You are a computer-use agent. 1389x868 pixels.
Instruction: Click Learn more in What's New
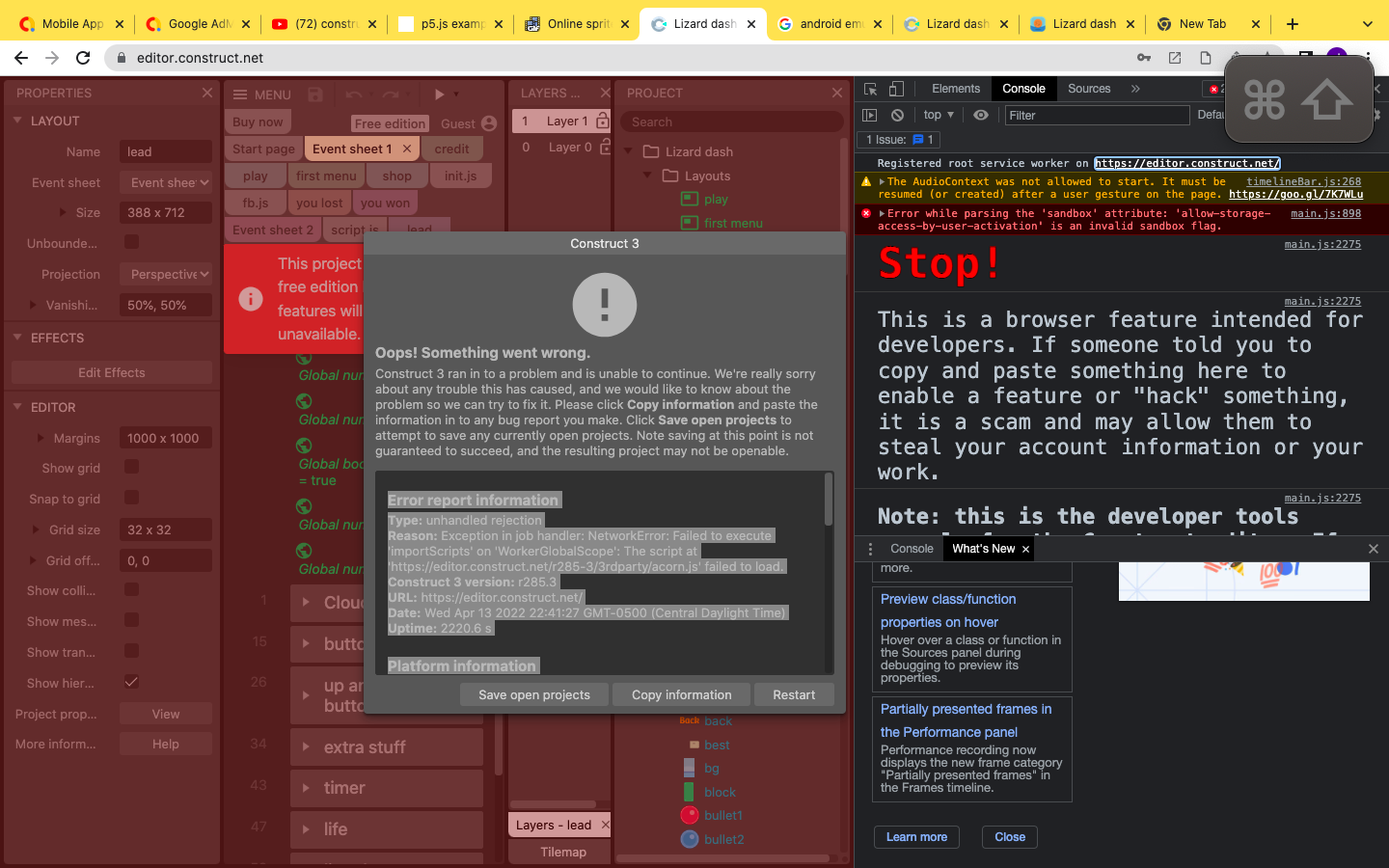916,837
